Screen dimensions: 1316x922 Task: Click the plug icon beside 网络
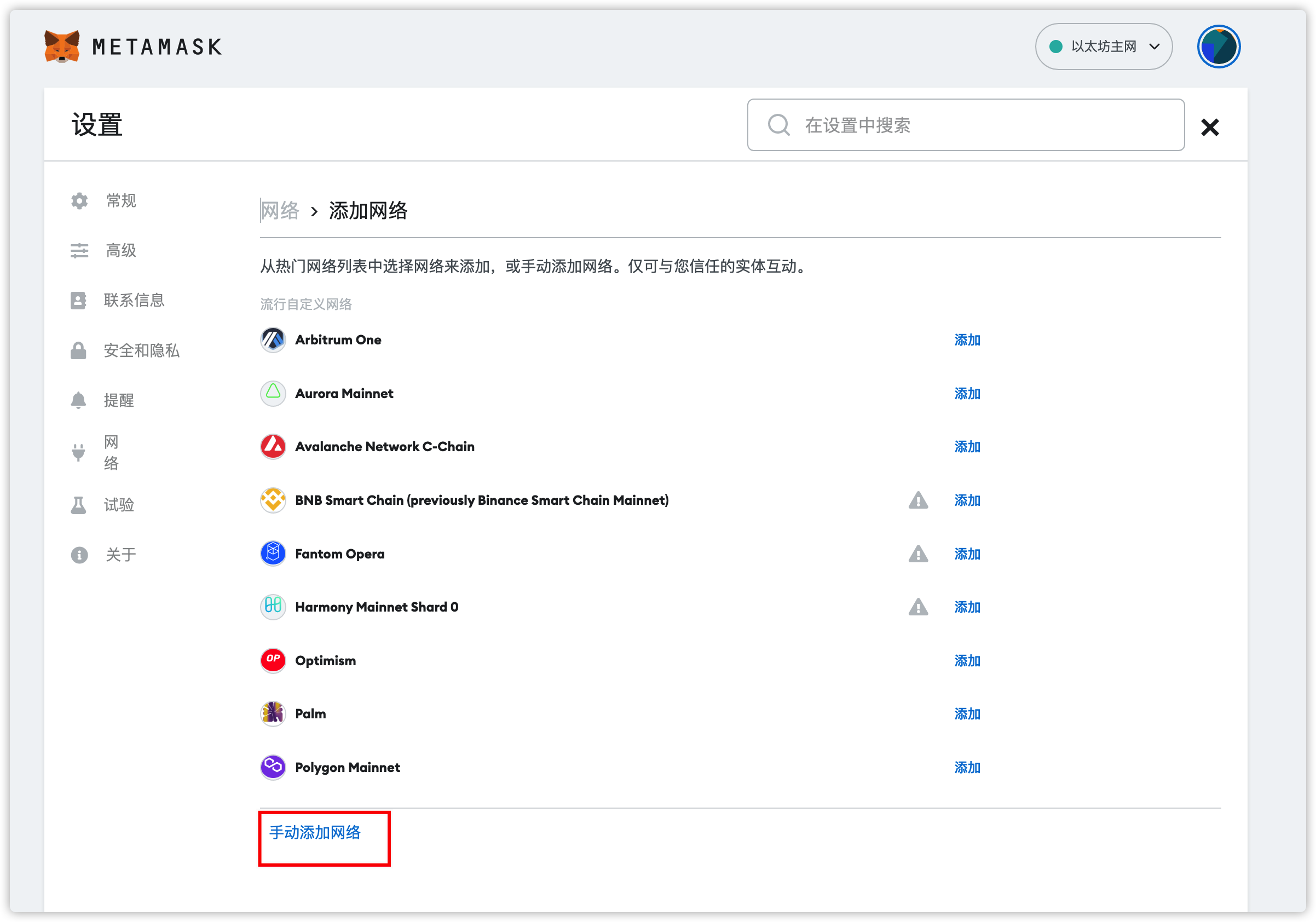coord(78,452)
